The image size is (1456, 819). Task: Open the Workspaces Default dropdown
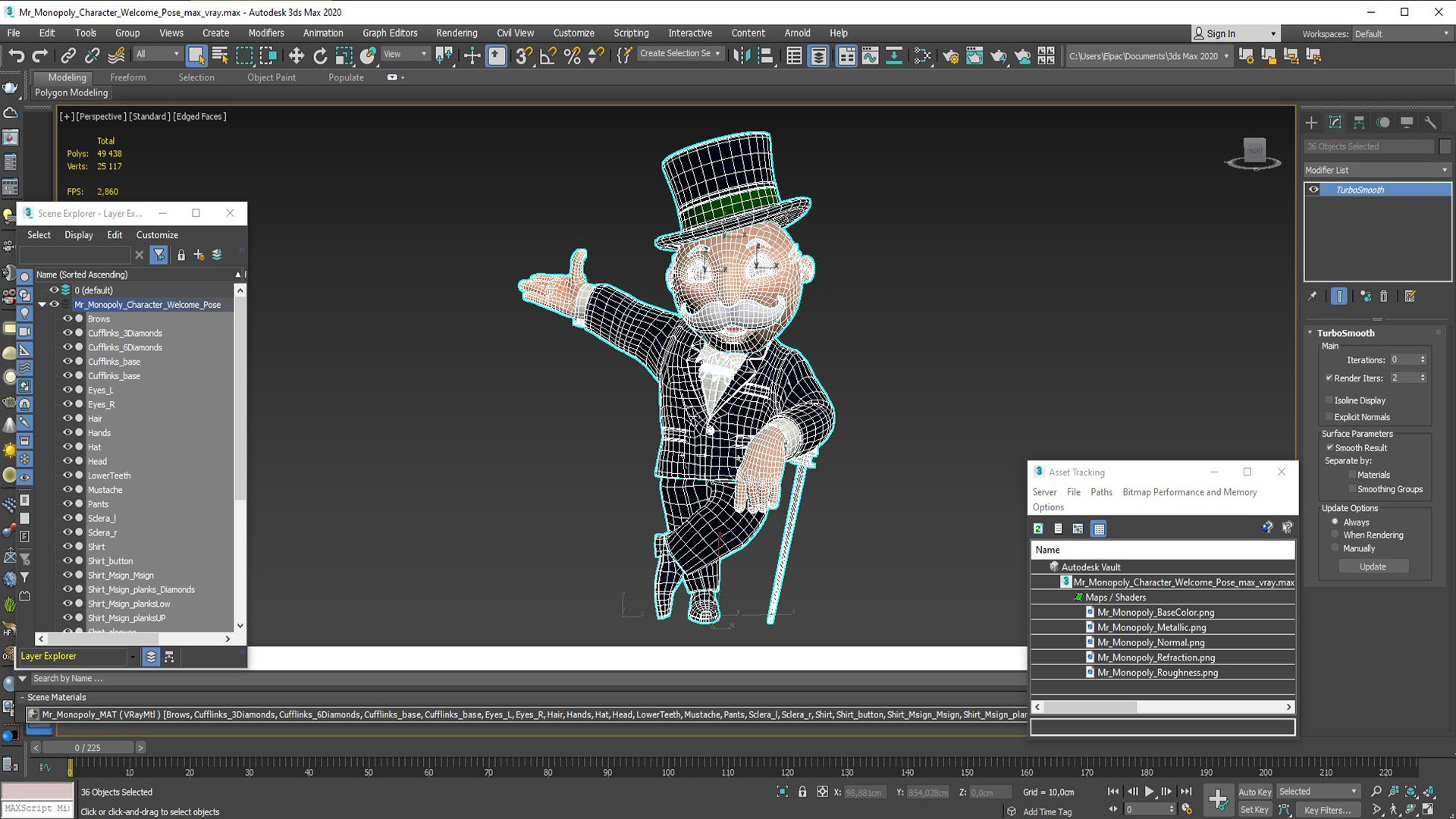1401,34
